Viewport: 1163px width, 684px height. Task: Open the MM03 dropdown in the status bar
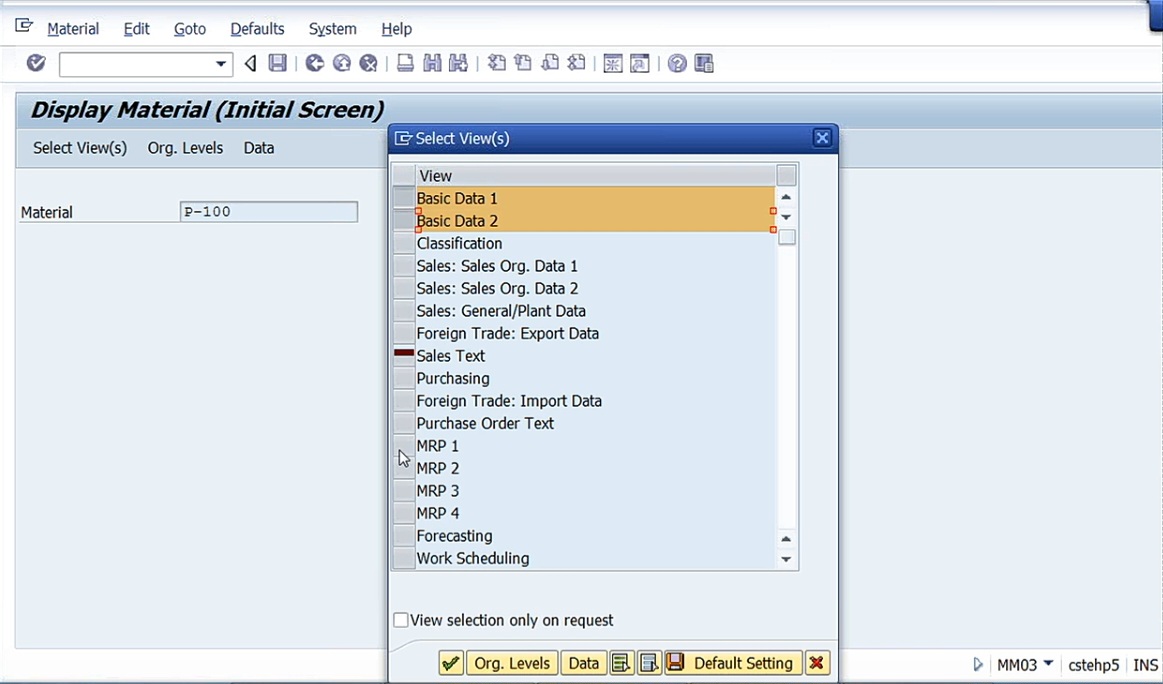point(1048,663)
